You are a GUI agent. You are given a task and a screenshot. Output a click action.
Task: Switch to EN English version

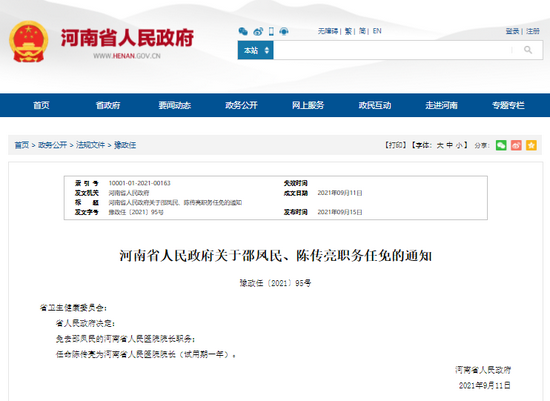pyautogui.click(x=377, y=31)
